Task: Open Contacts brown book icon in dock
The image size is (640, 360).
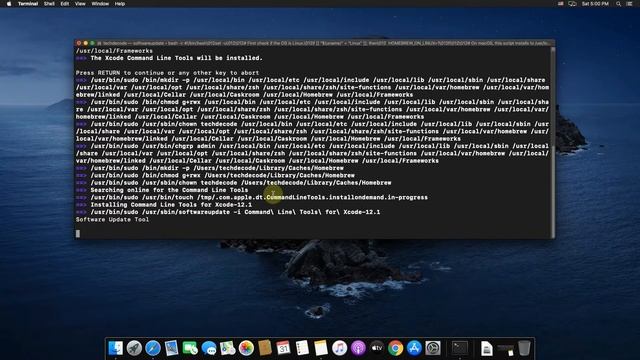Action: coord(265,348)
